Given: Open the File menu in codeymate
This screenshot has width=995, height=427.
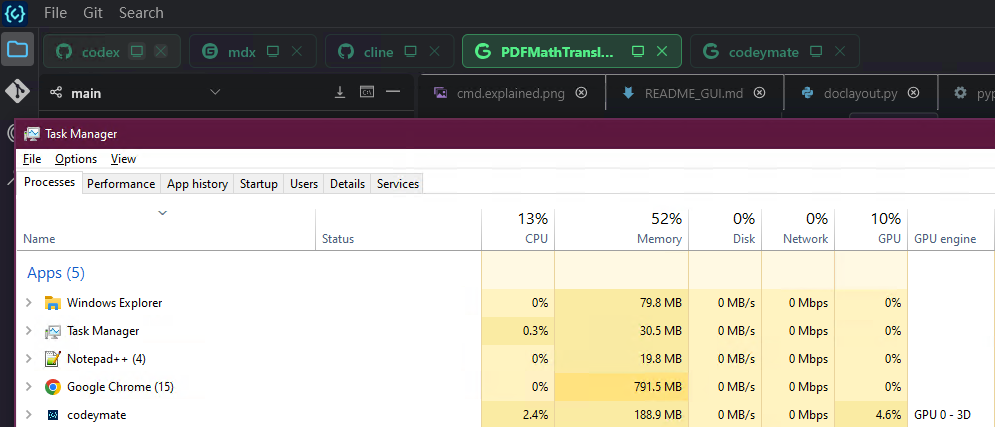Looking at the screenshot, I should tap(55, 13).
